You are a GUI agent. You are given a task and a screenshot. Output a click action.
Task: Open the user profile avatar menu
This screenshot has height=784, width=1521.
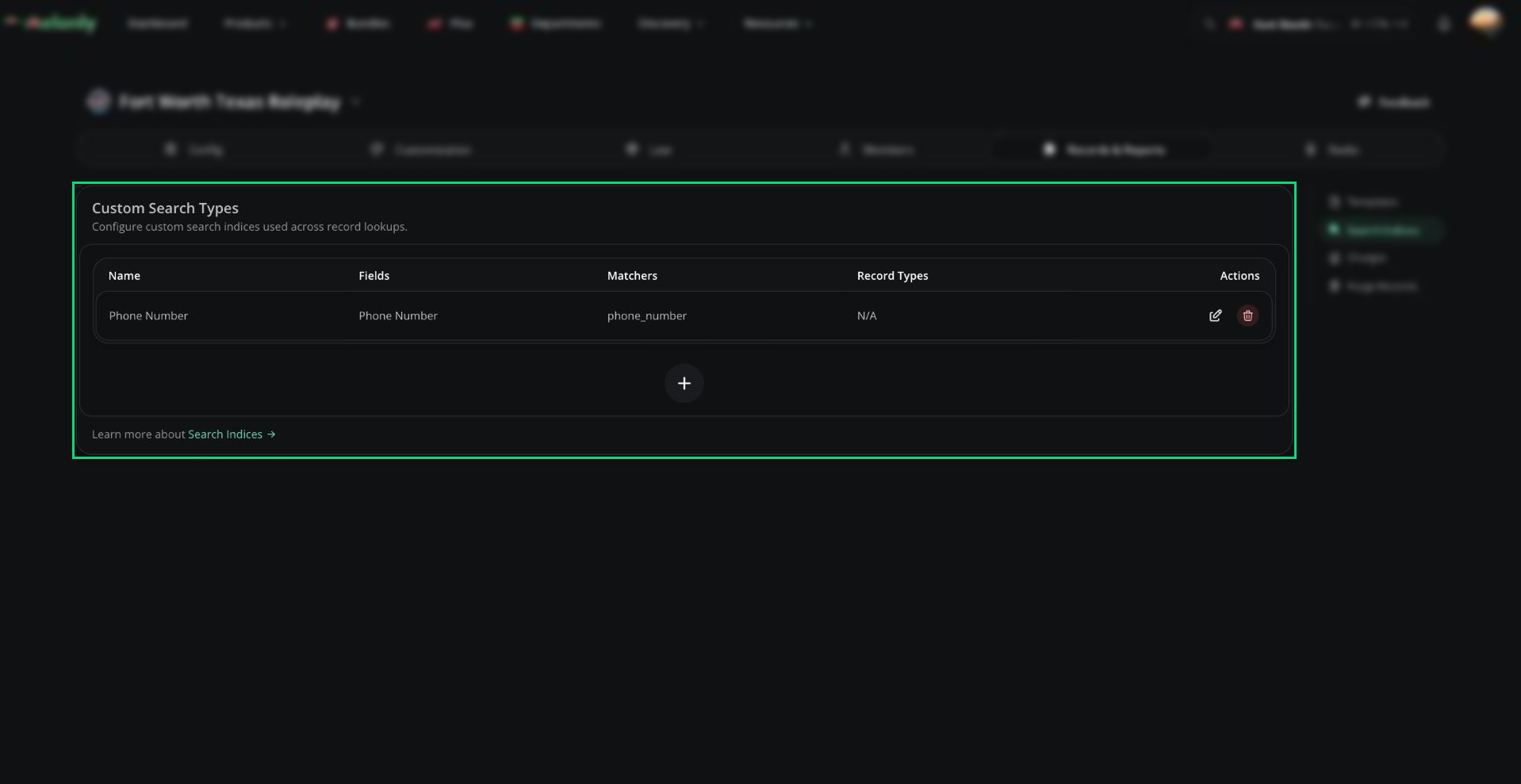1485,21
